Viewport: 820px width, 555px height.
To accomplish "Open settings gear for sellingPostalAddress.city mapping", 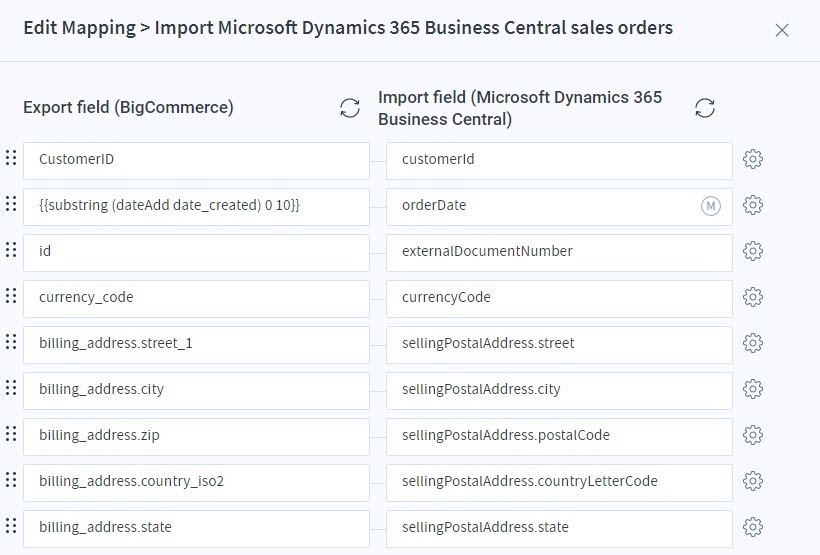I will (753, 389).
